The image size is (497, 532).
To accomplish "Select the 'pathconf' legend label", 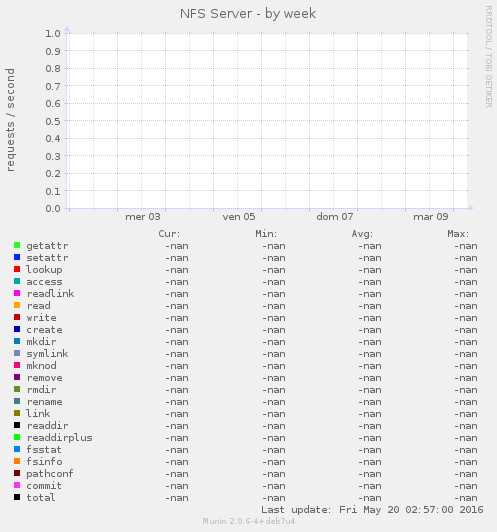I will pyautogui.click(x=50, y=474).
